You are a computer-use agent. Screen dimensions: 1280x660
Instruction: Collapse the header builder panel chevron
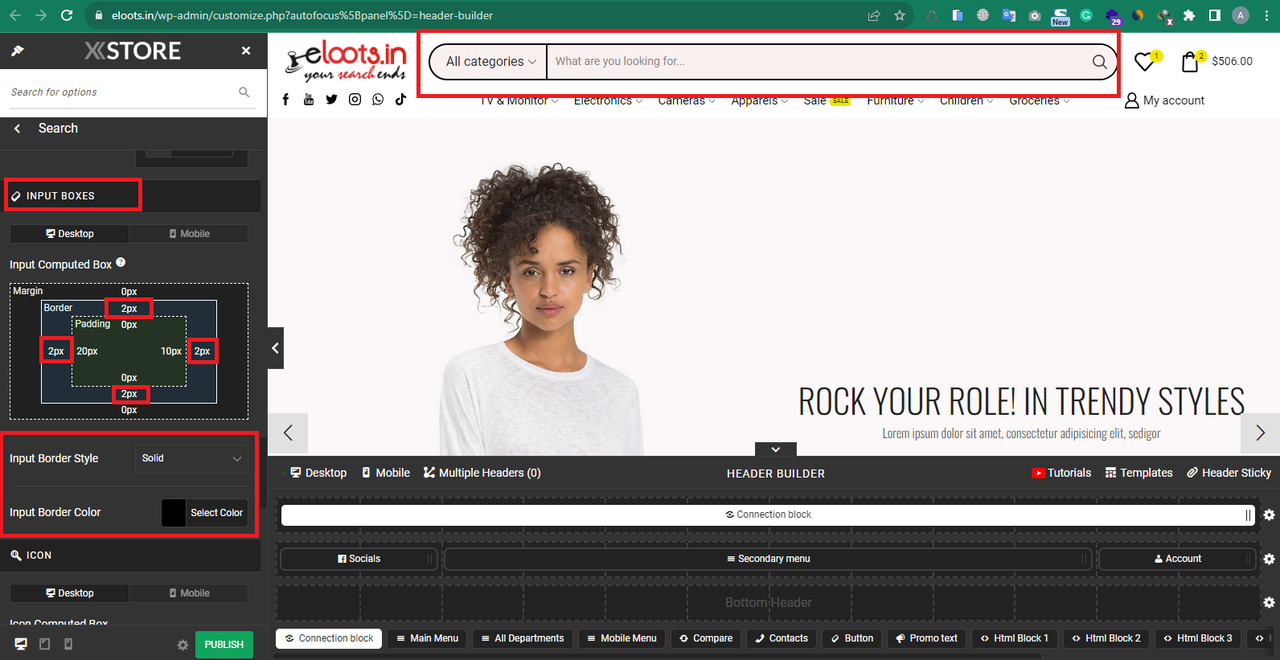776,449
